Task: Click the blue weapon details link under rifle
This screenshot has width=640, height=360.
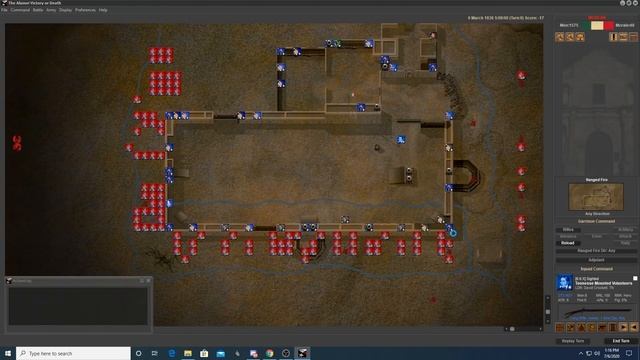Action: pos(598,318)
